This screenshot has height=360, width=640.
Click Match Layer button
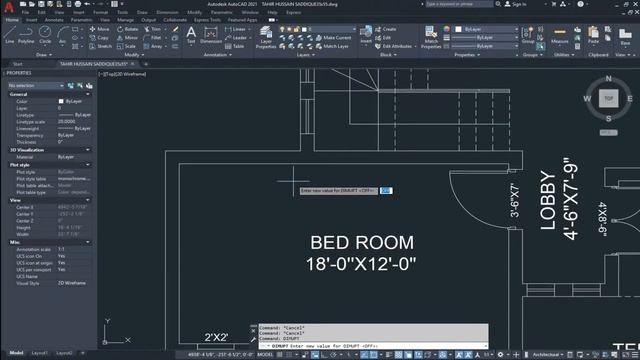(x=333, y=46)
